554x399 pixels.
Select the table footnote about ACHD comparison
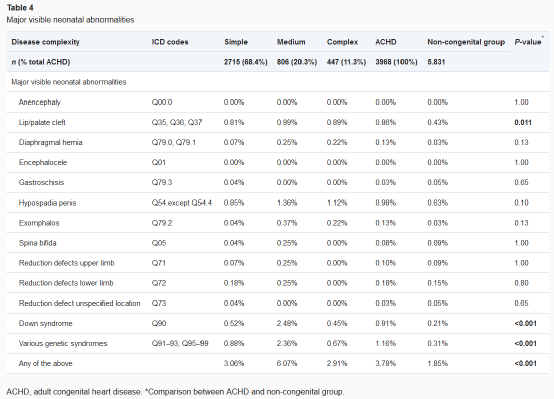[x=175, y=392]
